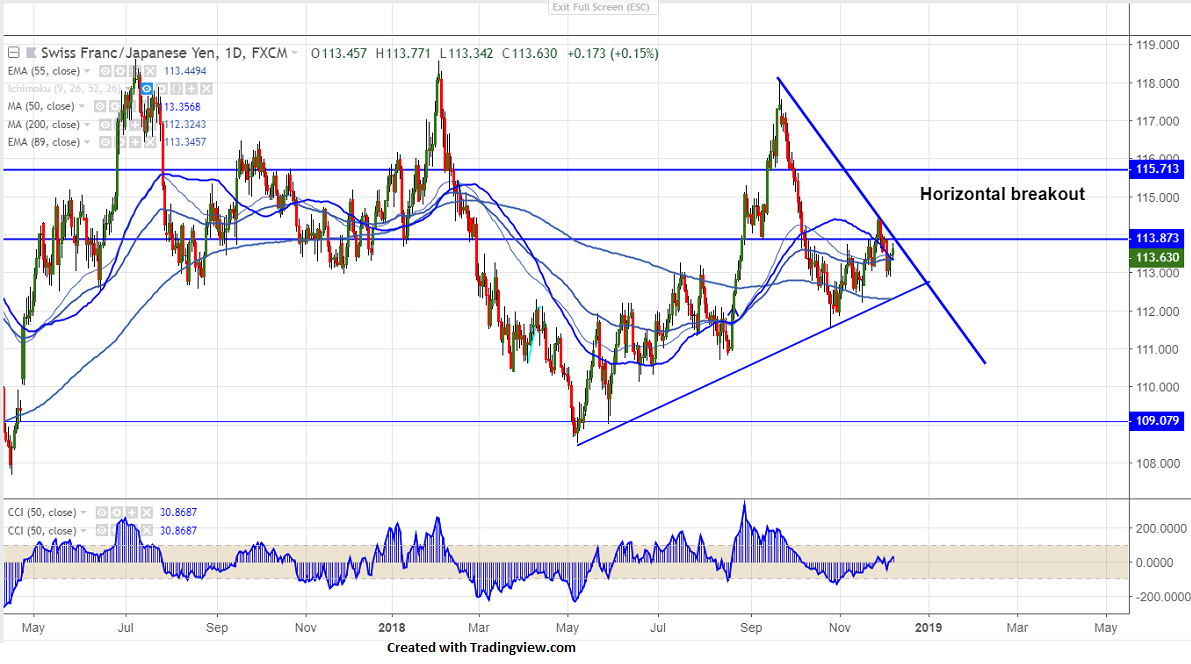1191x664 pixels.
Task: Click the plus icon in the Ichimoku row
Action: (x=191, y=89)
